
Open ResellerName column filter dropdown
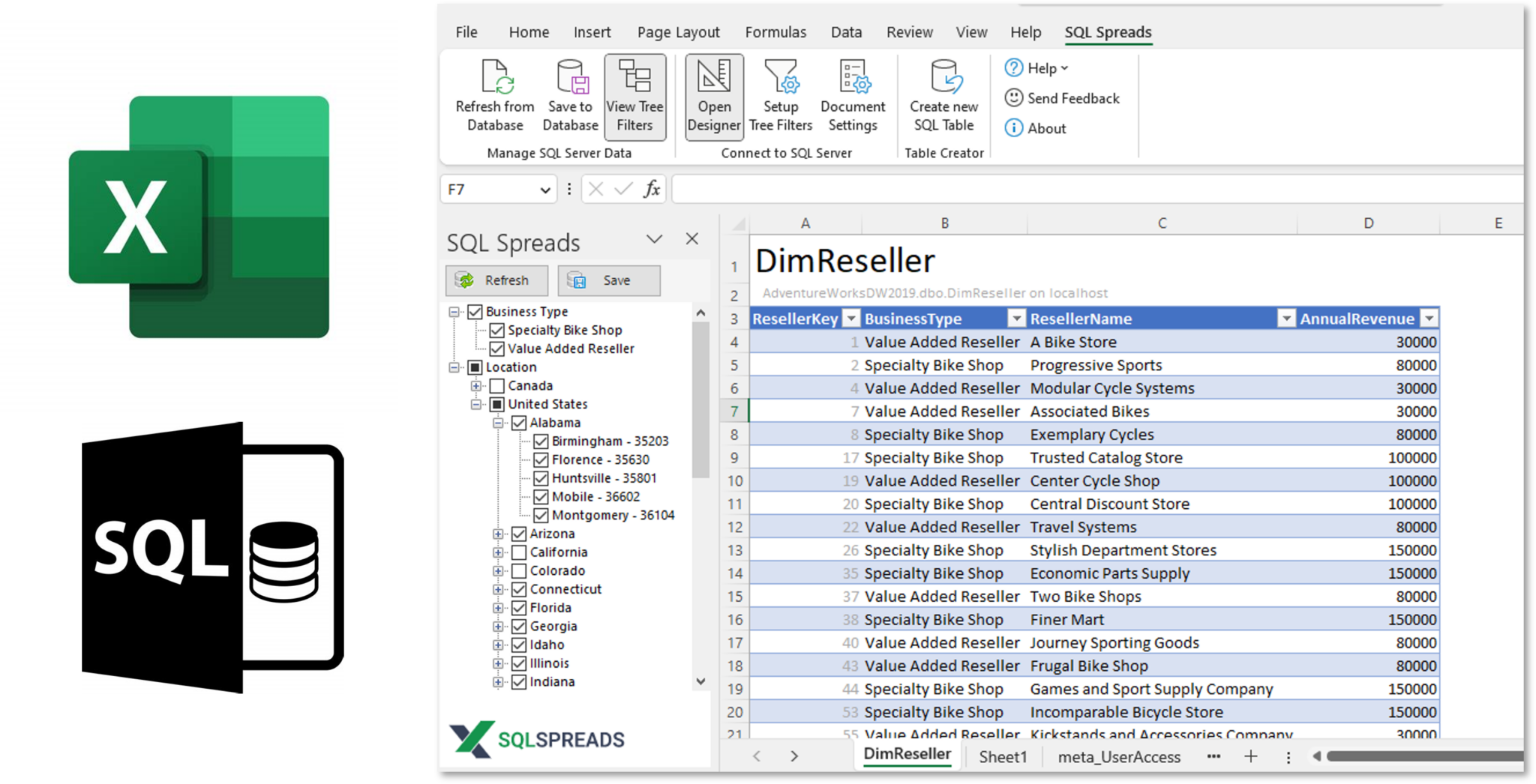click(x=1285, y=319)
